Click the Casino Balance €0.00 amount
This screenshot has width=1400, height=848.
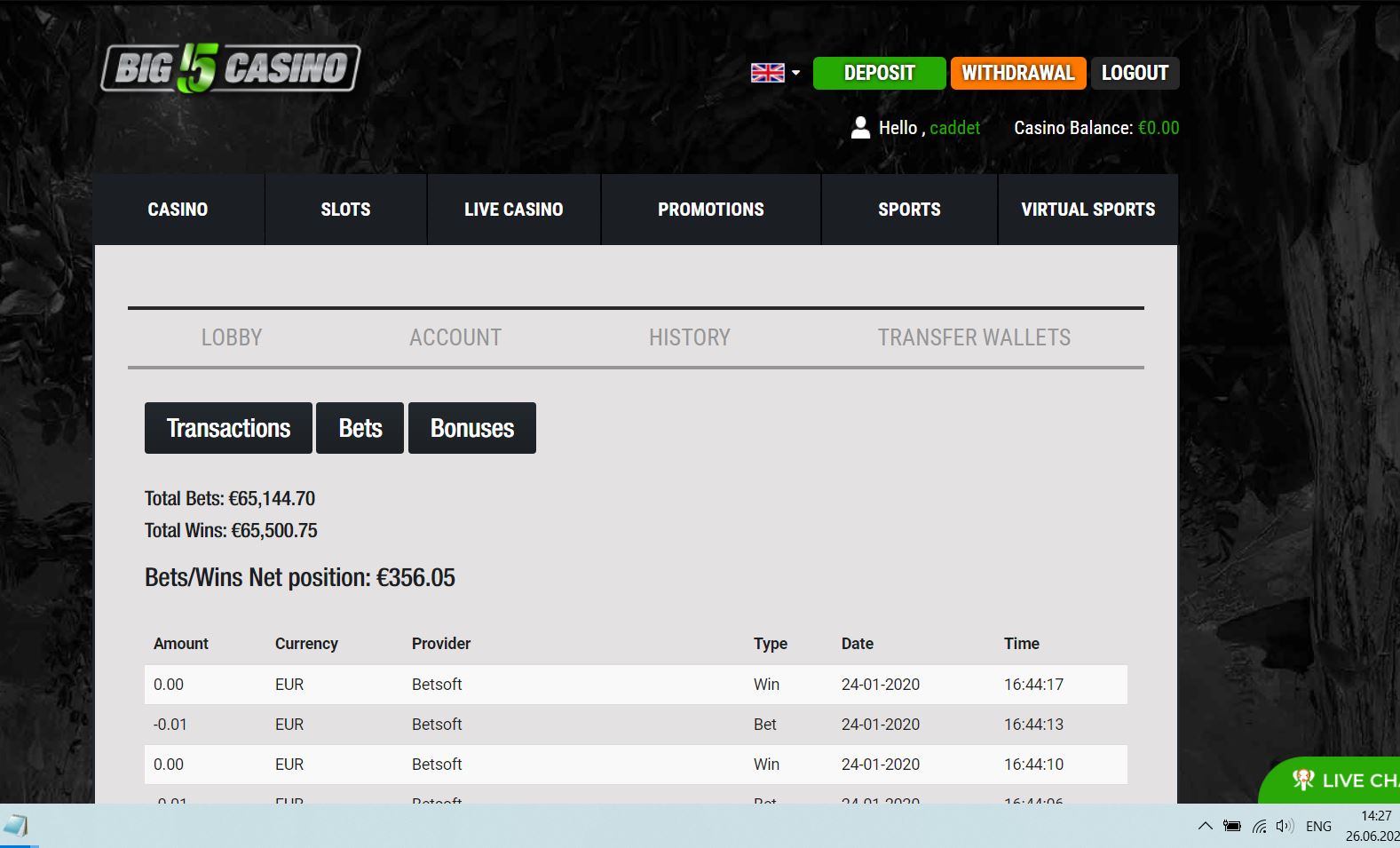[1159, 128]
